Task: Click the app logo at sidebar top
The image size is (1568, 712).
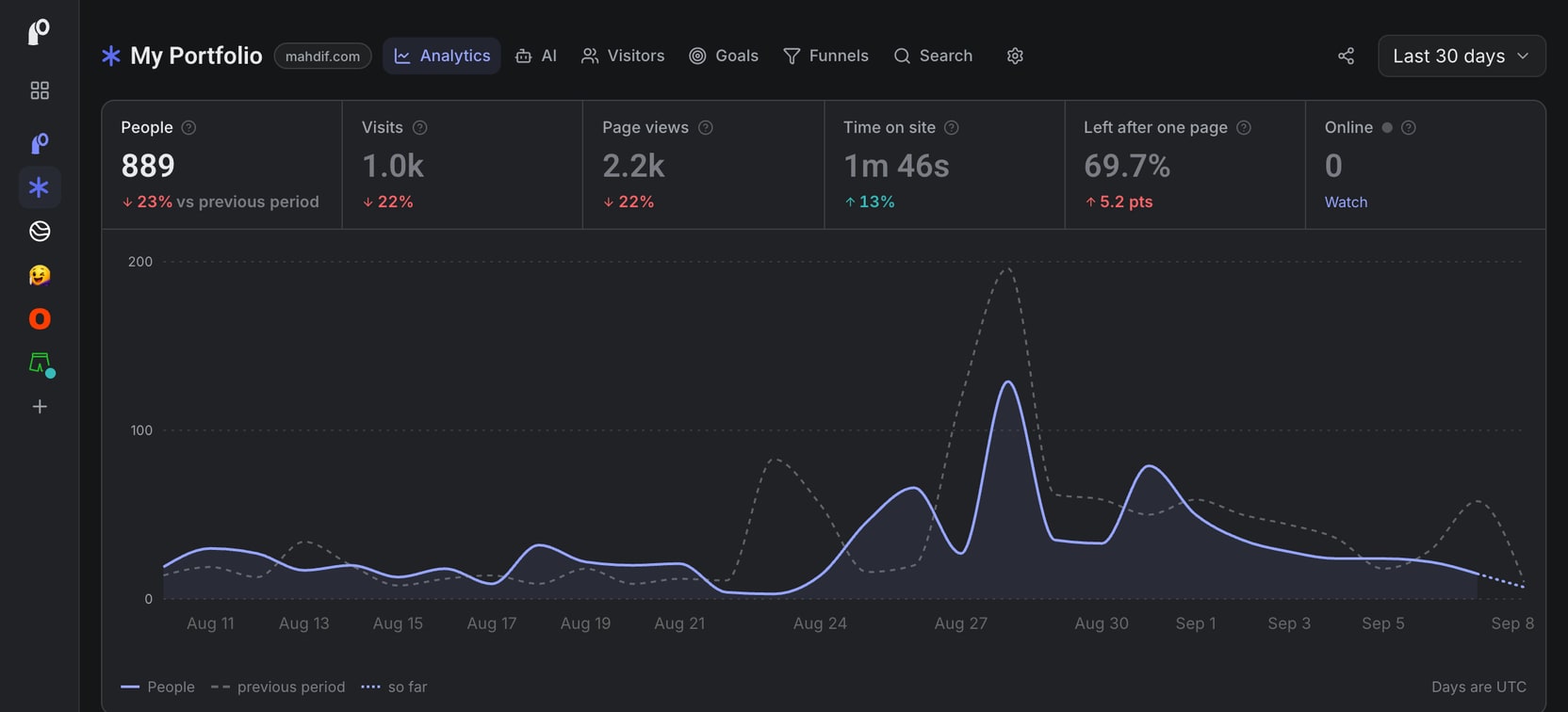Action: [39, 32]
